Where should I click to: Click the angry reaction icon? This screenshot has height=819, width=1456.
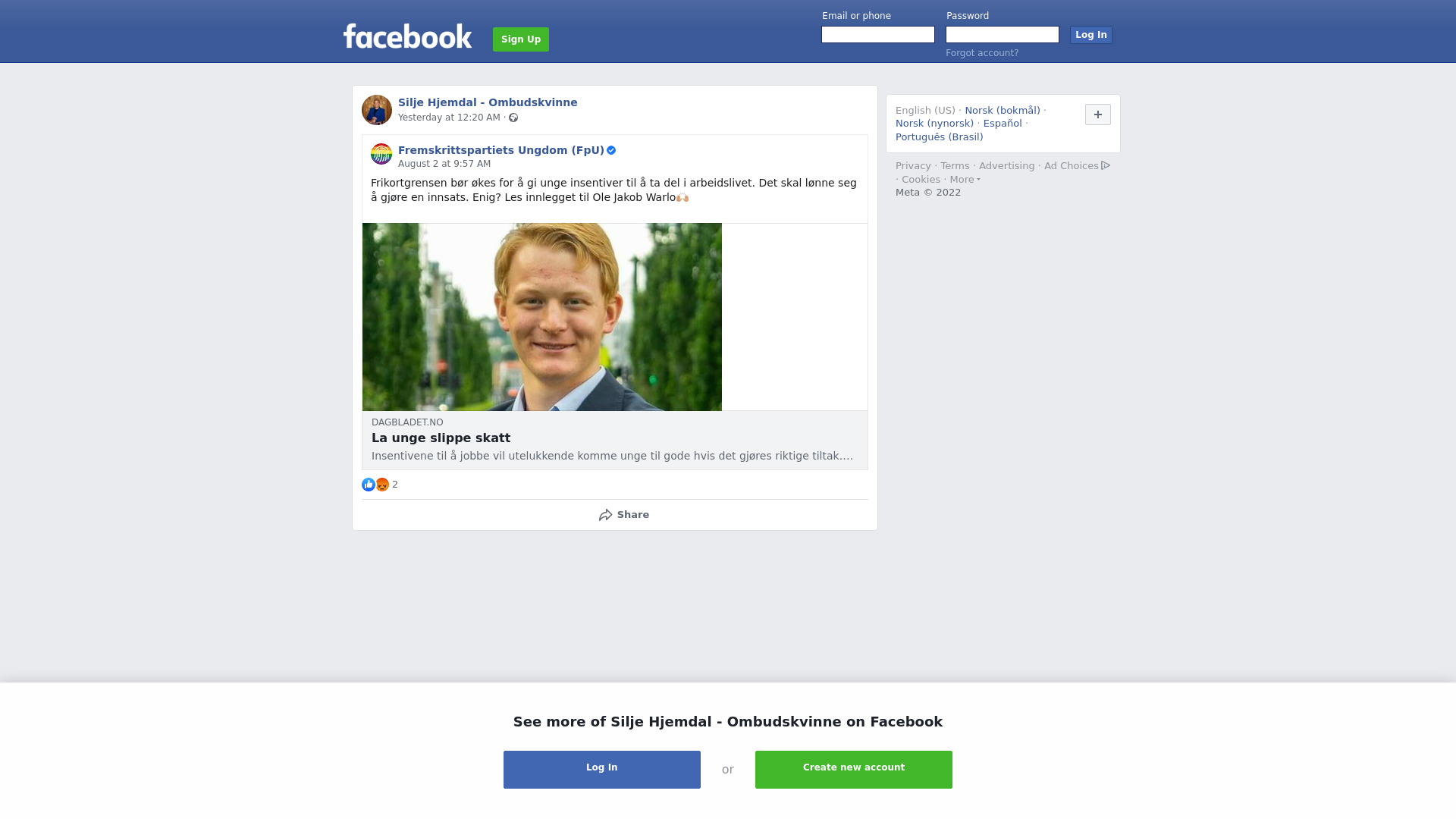382,485
